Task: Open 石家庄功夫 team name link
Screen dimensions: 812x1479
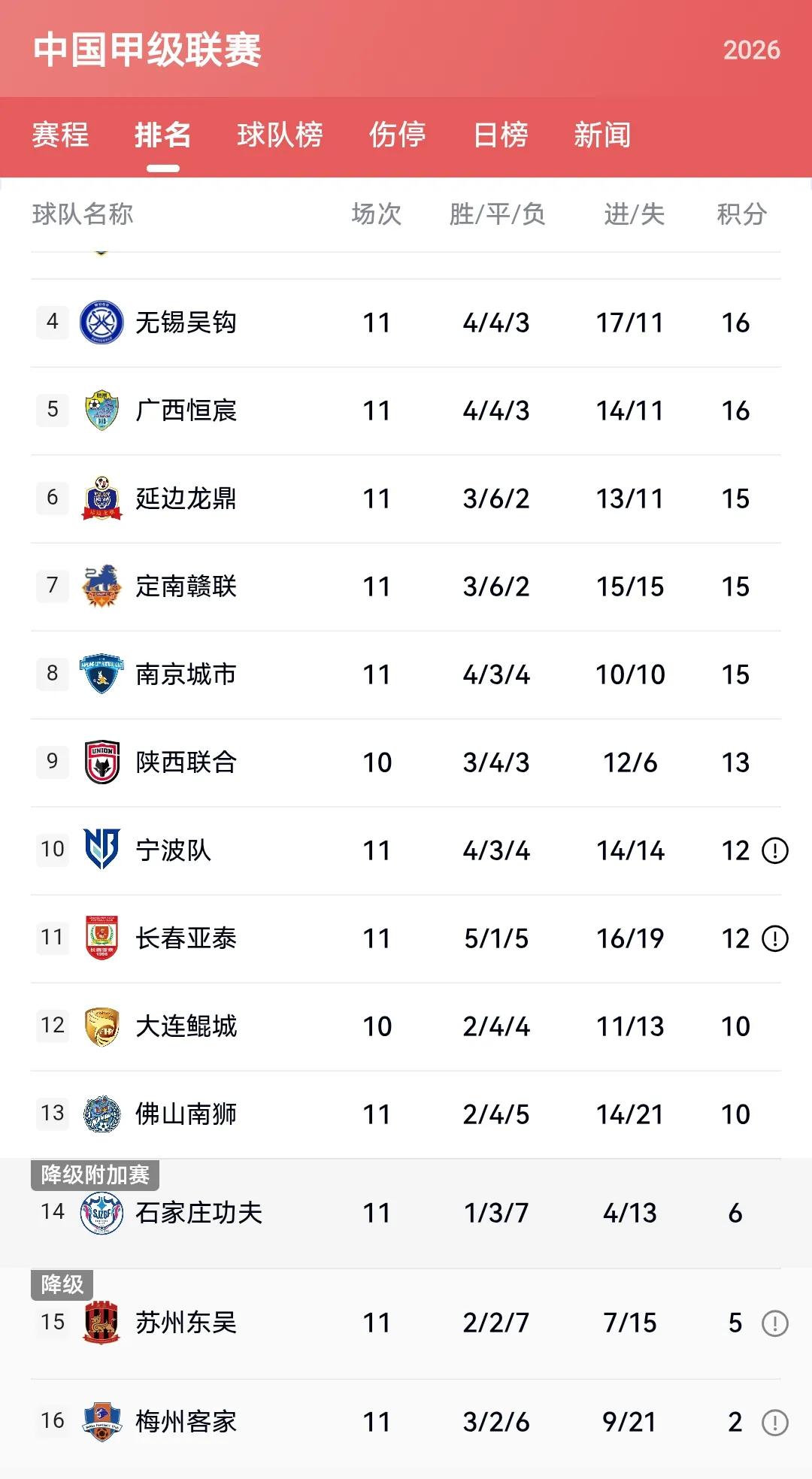Action: coord(198,1212)
